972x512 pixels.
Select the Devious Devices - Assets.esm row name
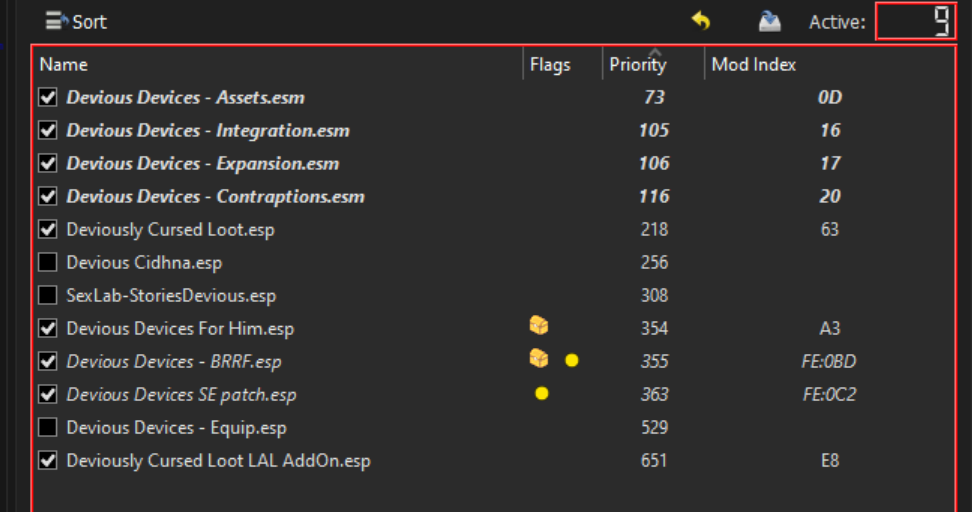click(x=185, y=97)
